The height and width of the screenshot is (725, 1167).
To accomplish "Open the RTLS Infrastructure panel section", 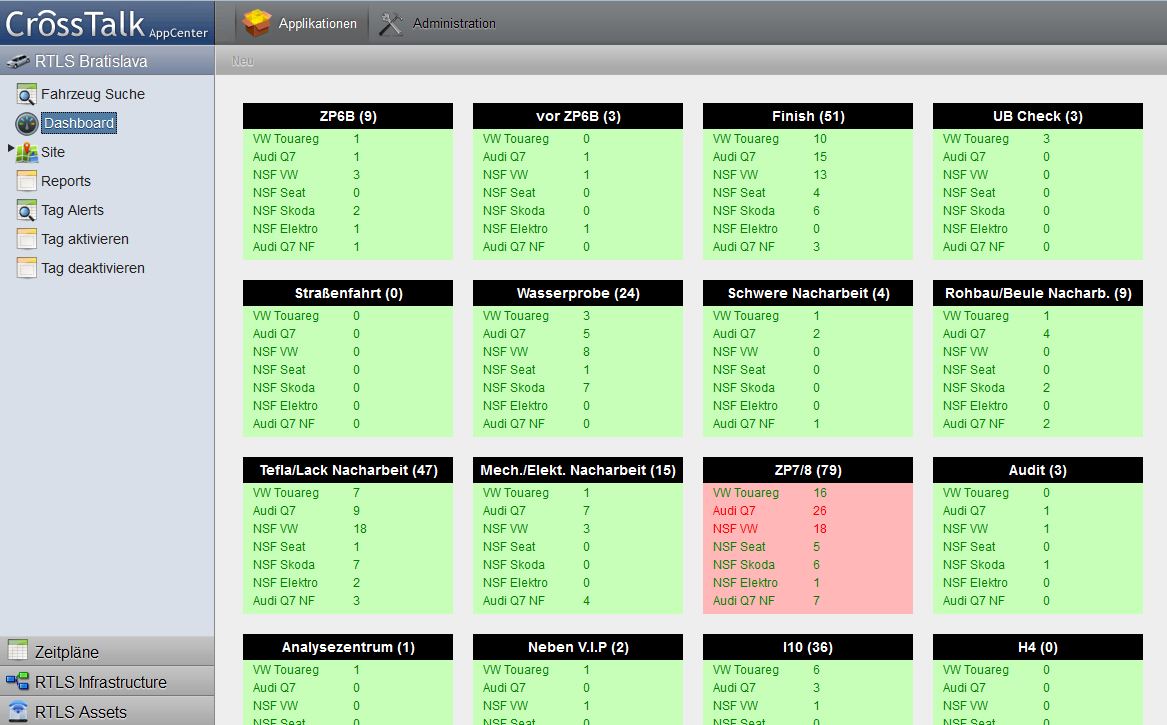I will click(x=107, y=681).
